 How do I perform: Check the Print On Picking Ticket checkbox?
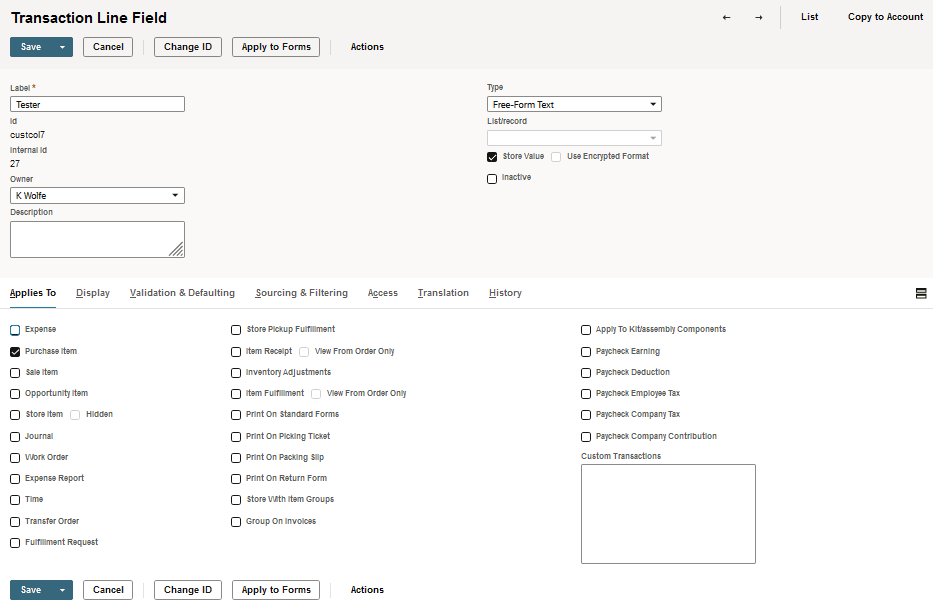236,437
